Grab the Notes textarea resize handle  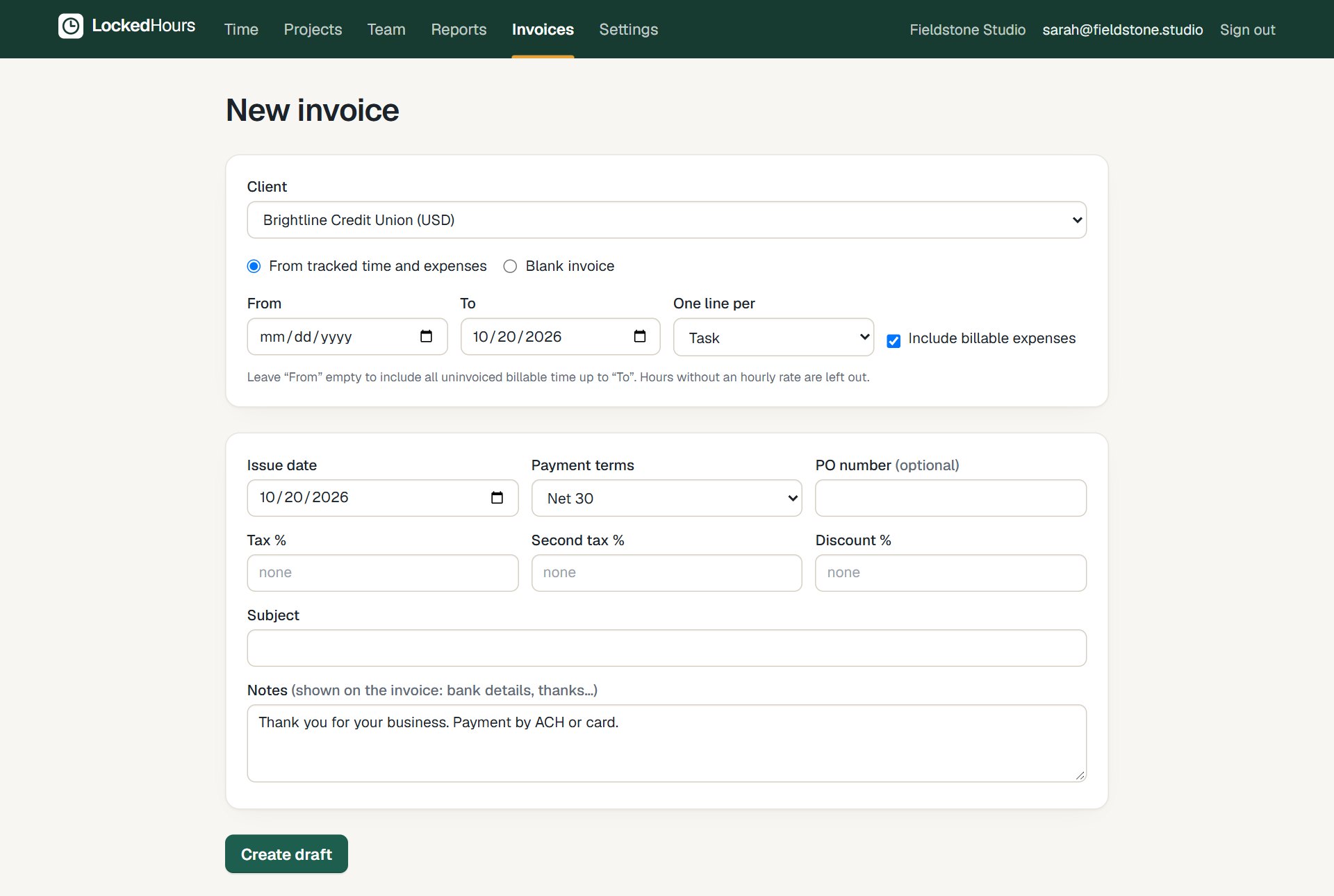[1080, 775]
